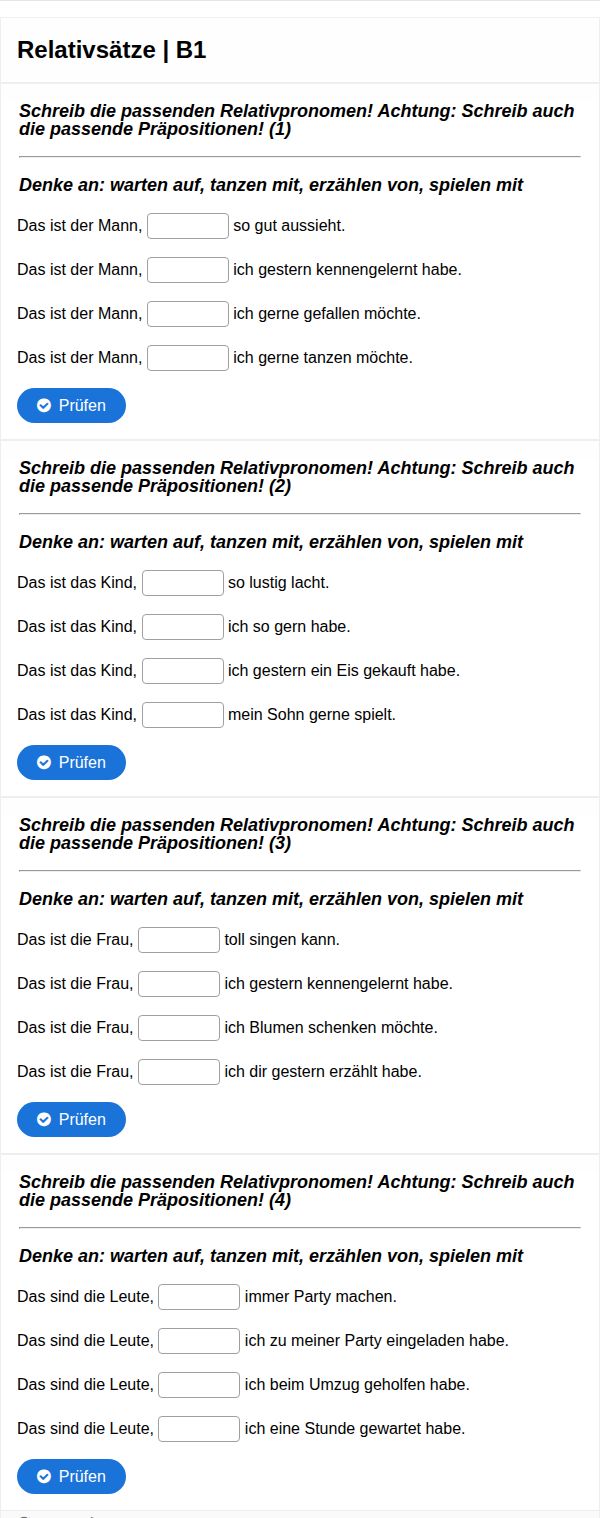Screen dimensions: 600x1518
Task: Focus the input before "immer Party machen"
Action: tap(199, 1297)
